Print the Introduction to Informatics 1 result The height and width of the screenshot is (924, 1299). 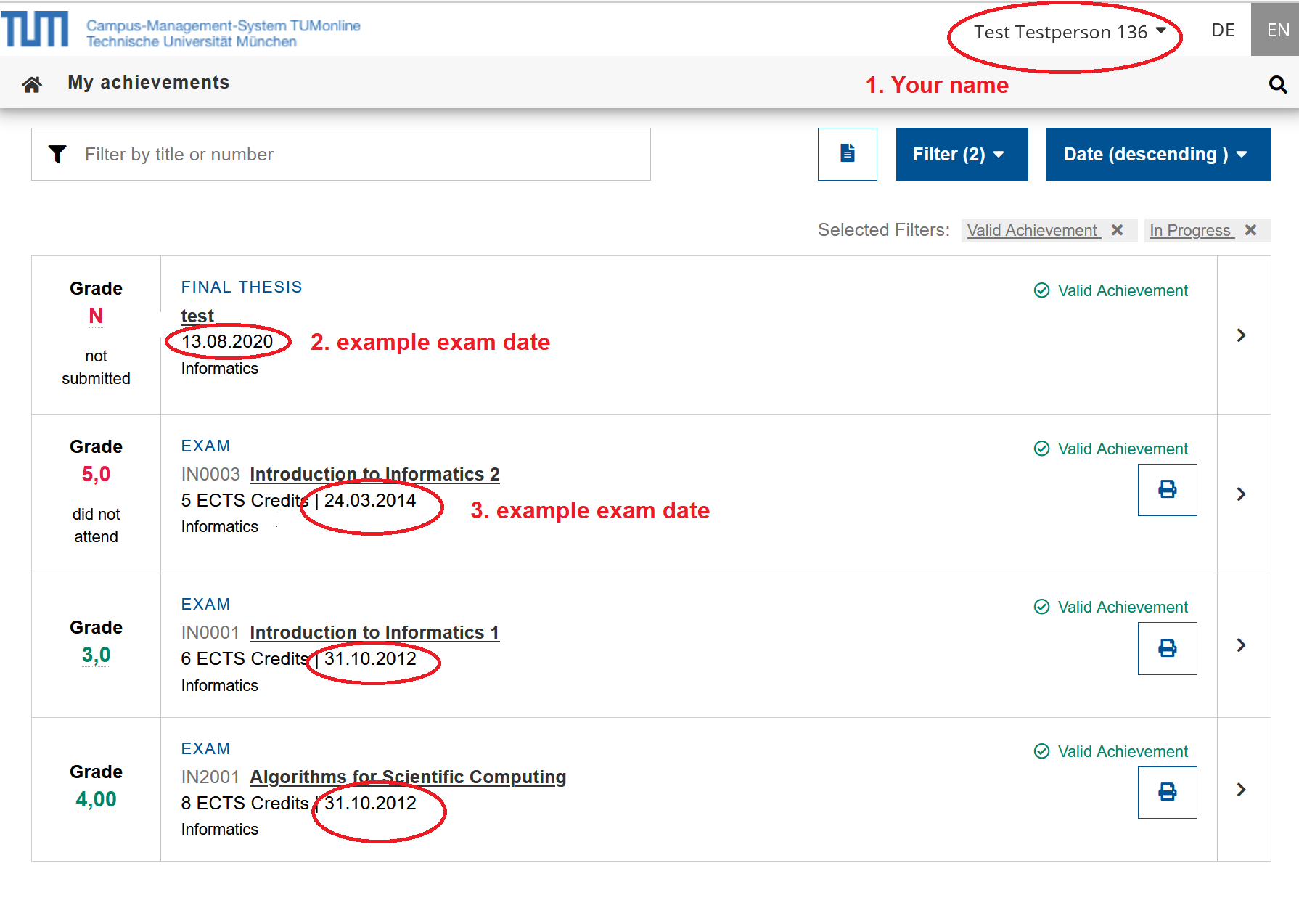(x=1167, y=648)
